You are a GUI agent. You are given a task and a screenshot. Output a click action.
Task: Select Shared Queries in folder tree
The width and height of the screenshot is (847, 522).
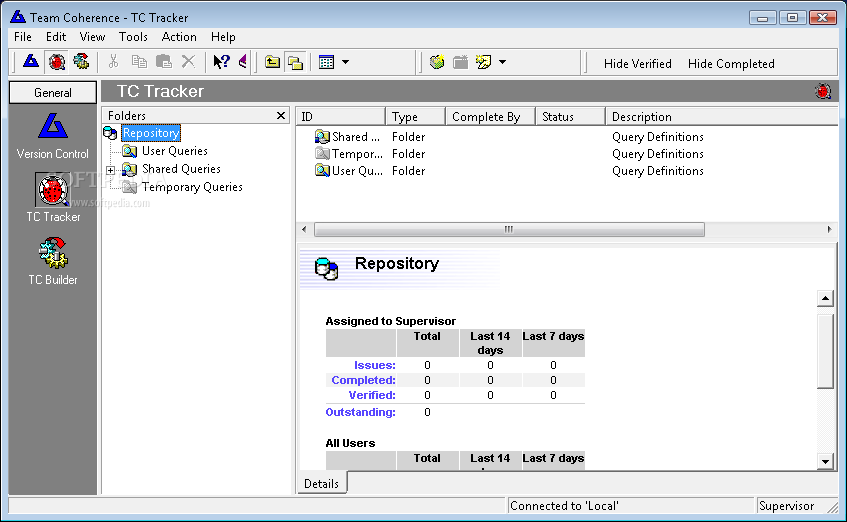[x=181, y=169]
